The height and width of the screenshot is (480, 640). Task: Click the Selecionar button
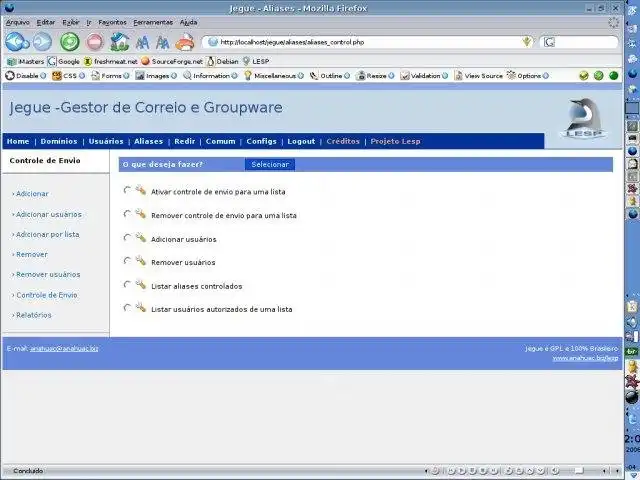pos(270,164)
